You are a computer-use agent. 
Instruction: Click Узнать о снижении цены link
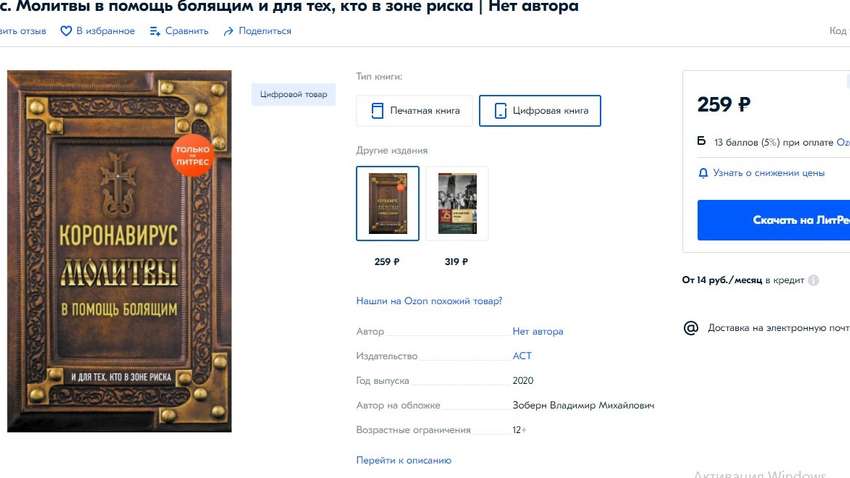(769, 173)
